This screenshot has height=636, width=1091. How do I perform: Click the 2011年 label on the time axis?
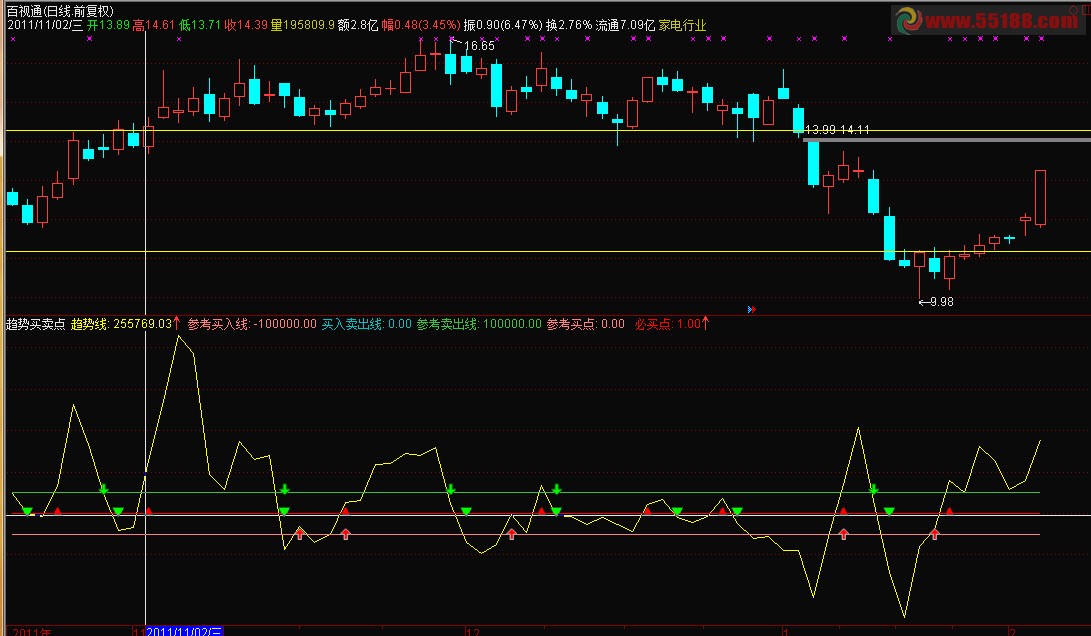pos(31,632)
